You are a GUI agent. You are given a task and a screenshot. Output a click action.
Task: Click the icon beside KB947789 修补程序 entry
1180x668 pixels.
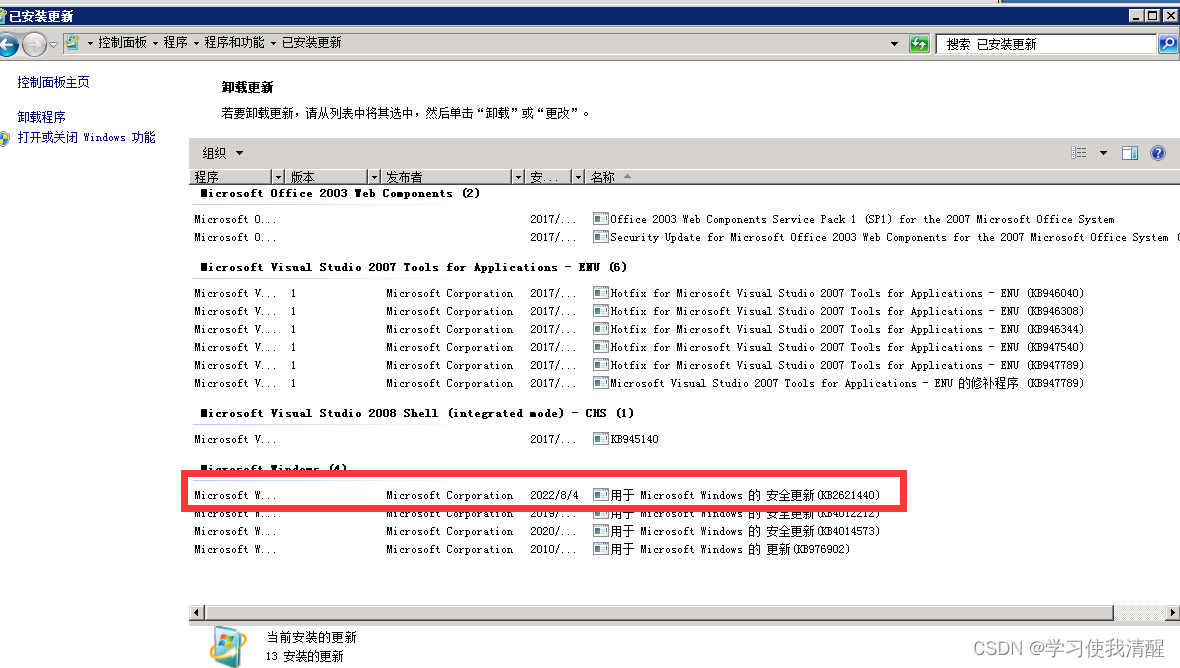[x=600, y=383]
